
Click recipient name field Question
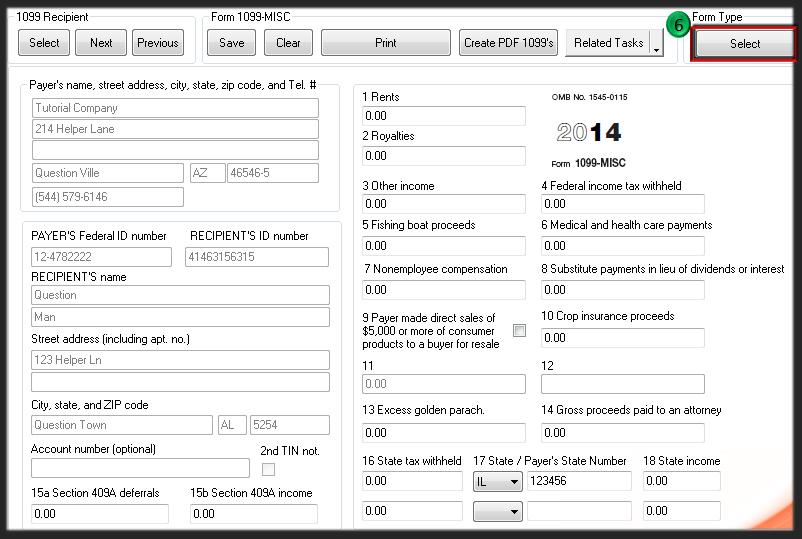[180, 295]
